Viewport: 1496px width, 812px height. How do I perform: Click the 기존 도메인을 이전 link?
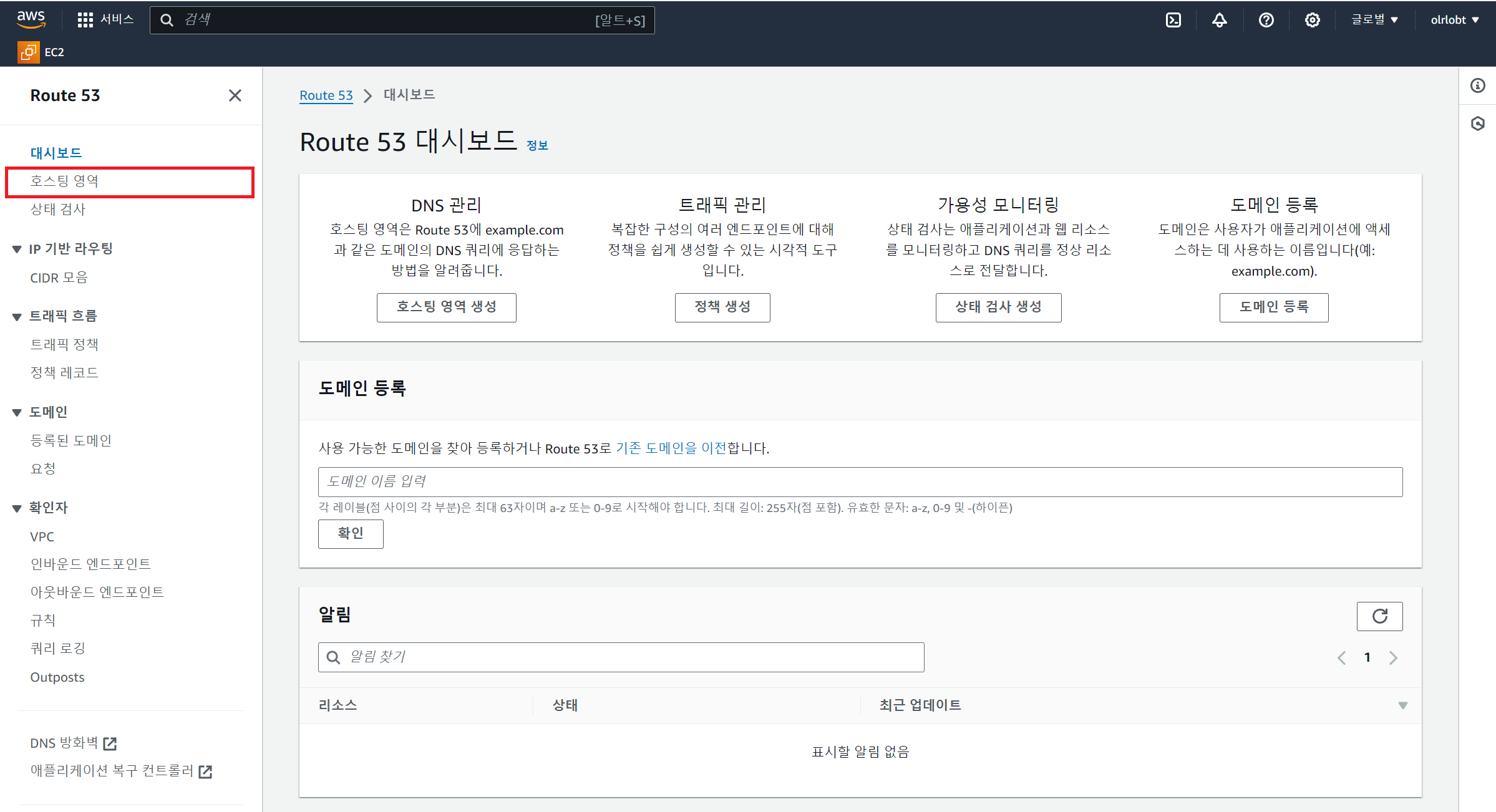[x=671, y=448]
